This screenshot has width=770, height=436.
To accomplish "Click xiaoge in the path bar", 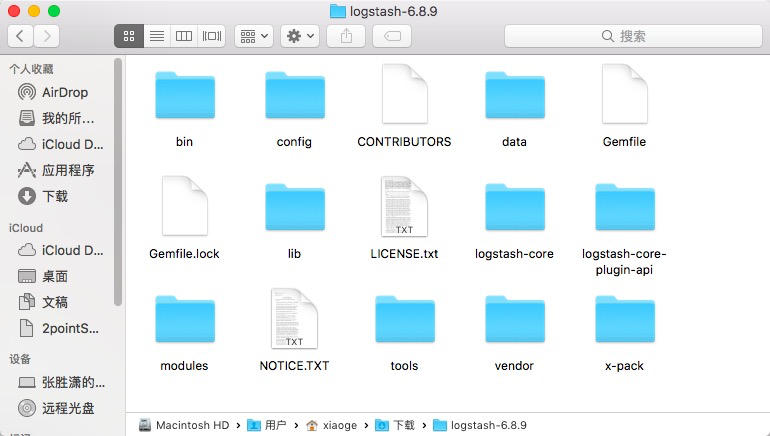I will click(x=331, y=425).
